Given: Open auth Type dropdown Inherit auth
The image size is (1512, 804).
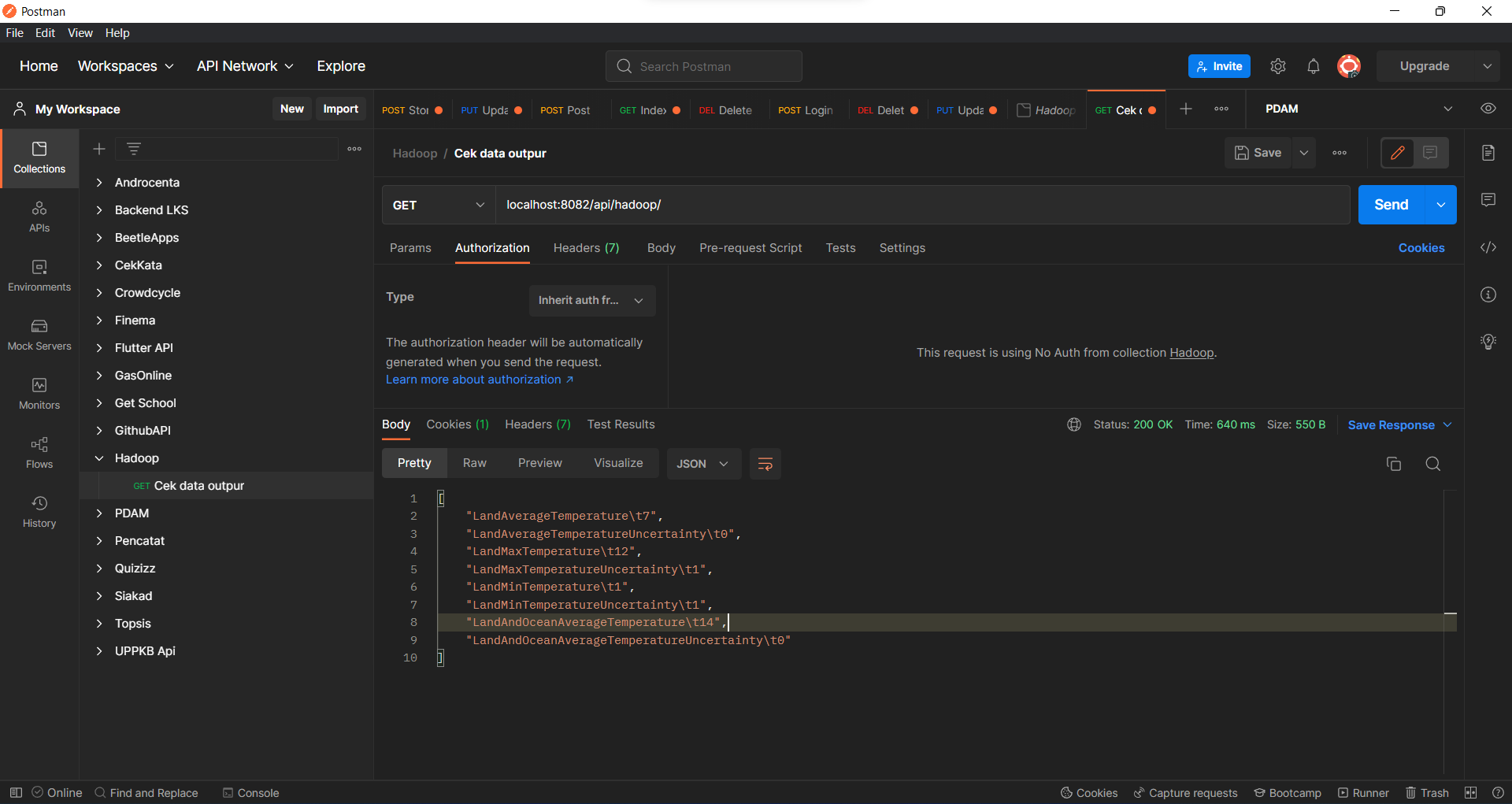Looking at the screenshot, I should [x=592, y=301].
